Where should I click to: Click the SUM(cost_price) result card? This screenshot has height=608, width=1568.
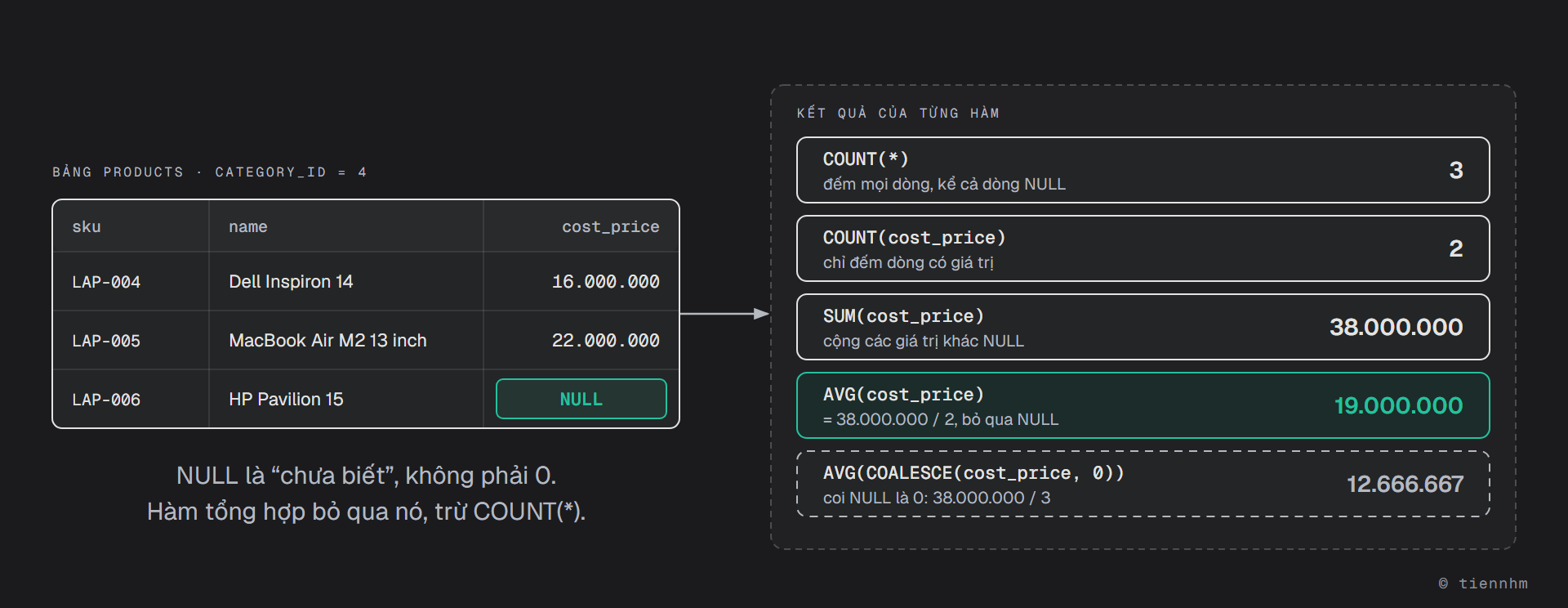click(1143, 327)
